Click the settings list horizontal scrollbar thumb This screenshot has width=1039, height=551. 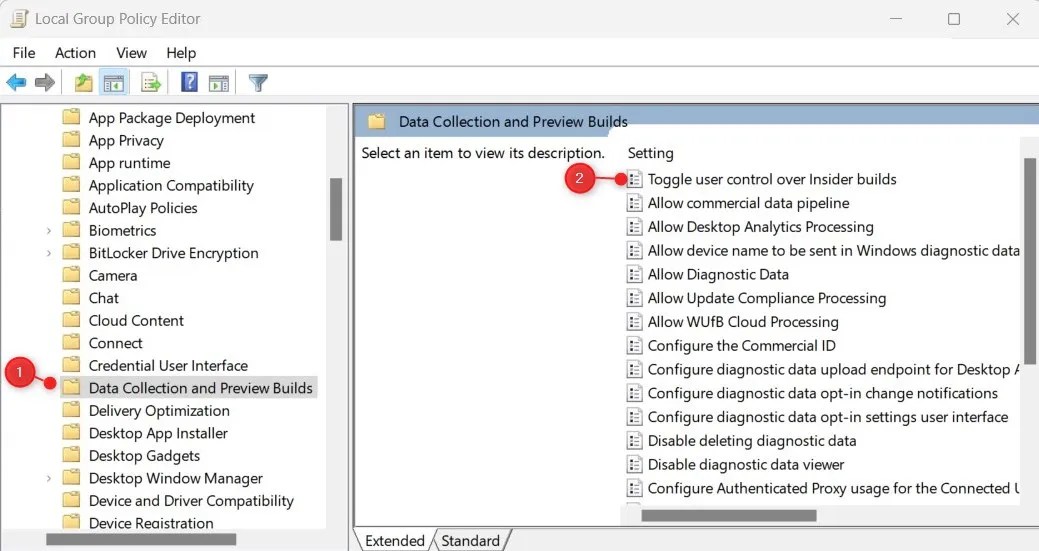click(729, 515)
